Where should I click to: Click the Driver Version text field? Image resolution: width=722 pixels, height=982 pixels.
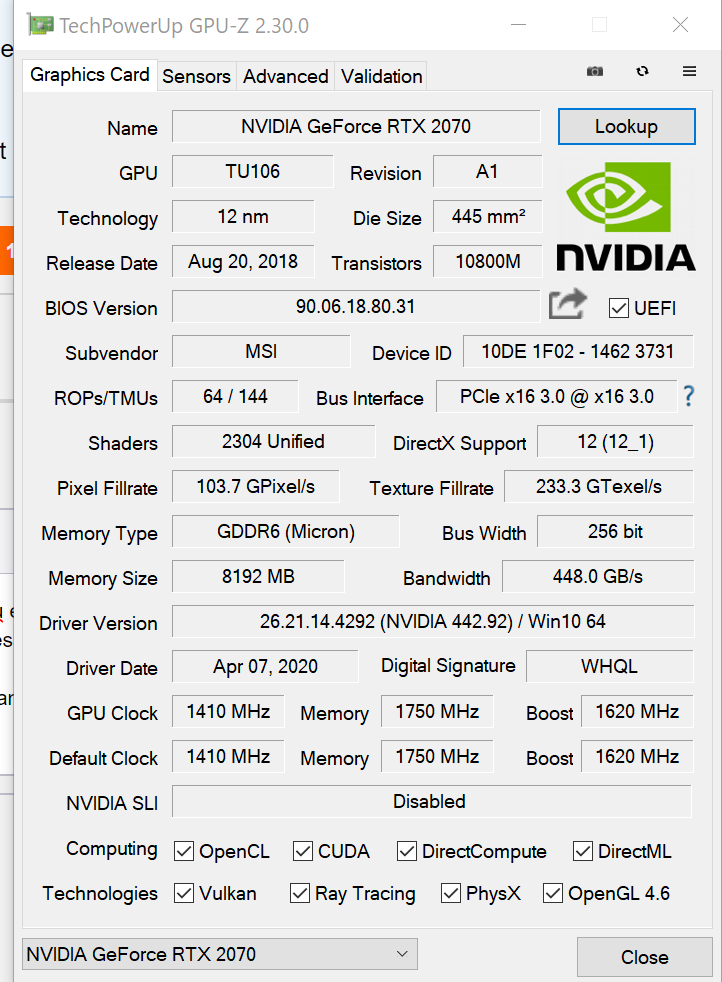point(433,621)
